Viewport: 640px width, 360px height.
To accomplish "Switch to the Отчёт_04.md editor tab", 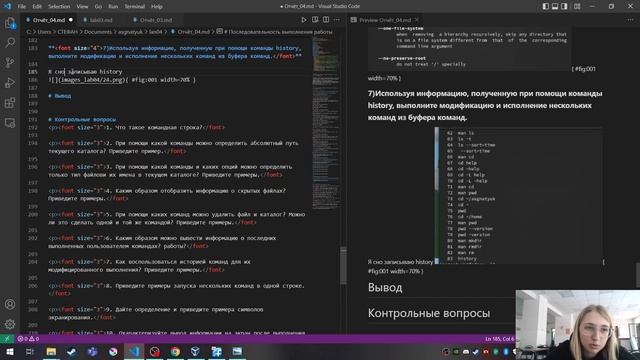I will [x=49, y=20].
